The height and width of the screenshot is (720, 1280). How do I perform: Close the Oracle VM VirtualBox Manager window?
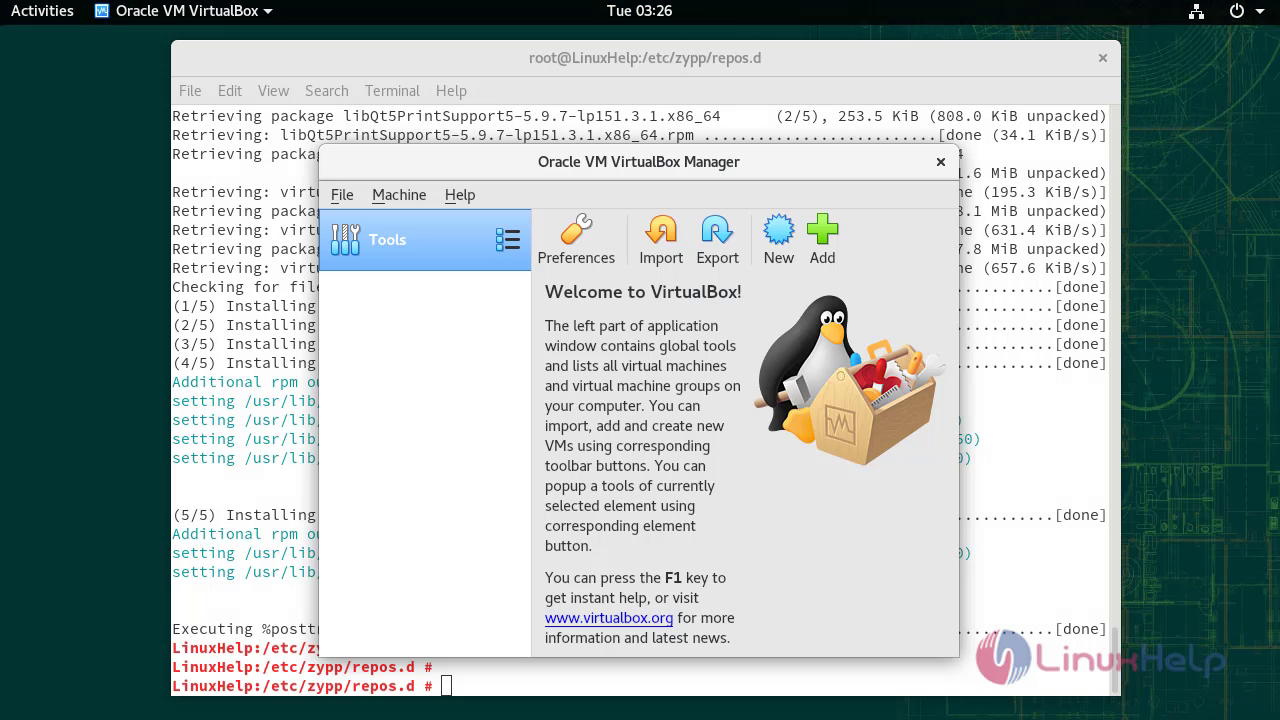pyautogui.click(x=940, y=162)
